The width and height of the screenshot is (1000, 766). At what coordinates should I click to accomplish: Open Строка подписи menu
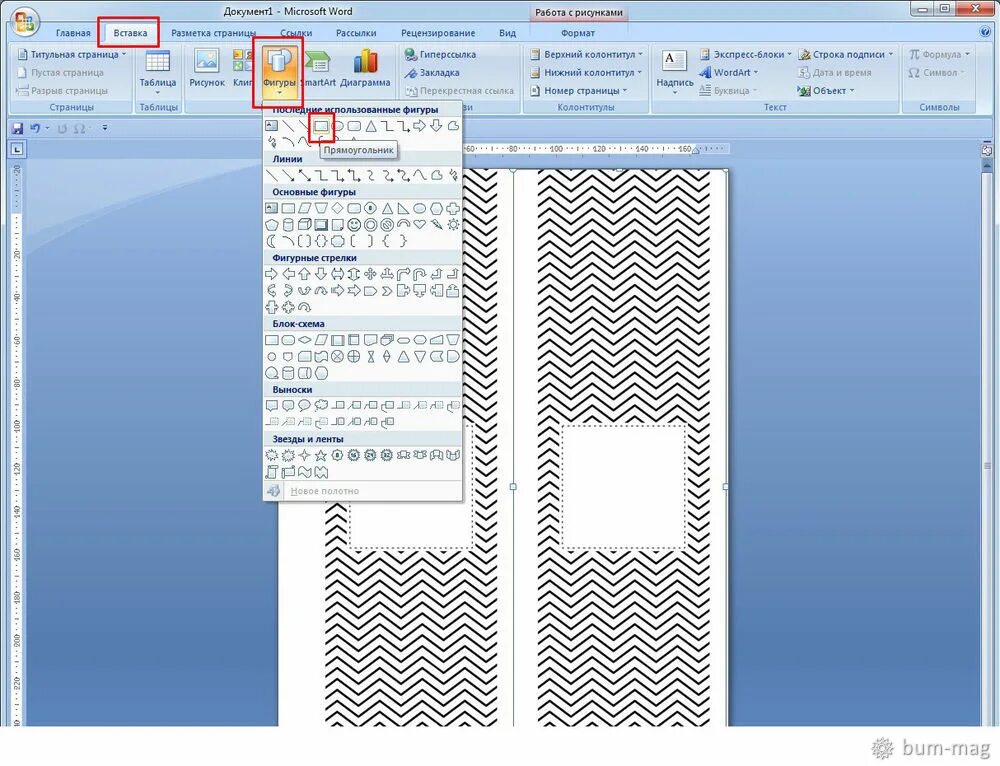[x=846, y=54]
